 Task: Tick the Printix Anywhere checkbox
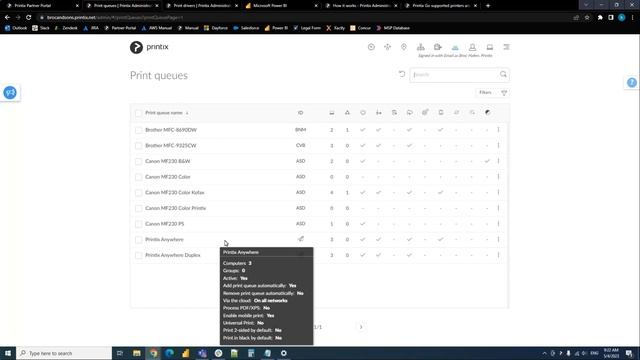[138, 240]
